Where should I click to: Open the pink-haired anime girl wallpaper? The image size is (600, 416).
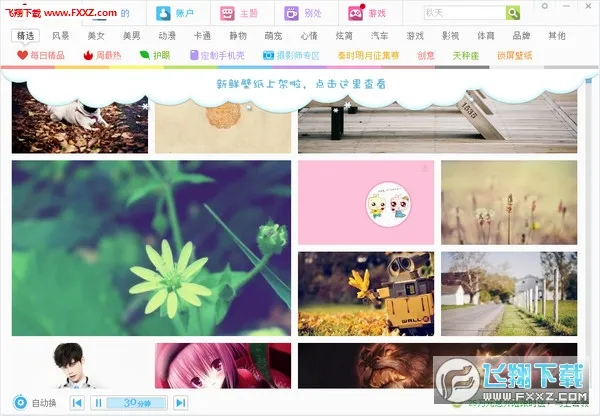tap(223, 365)
